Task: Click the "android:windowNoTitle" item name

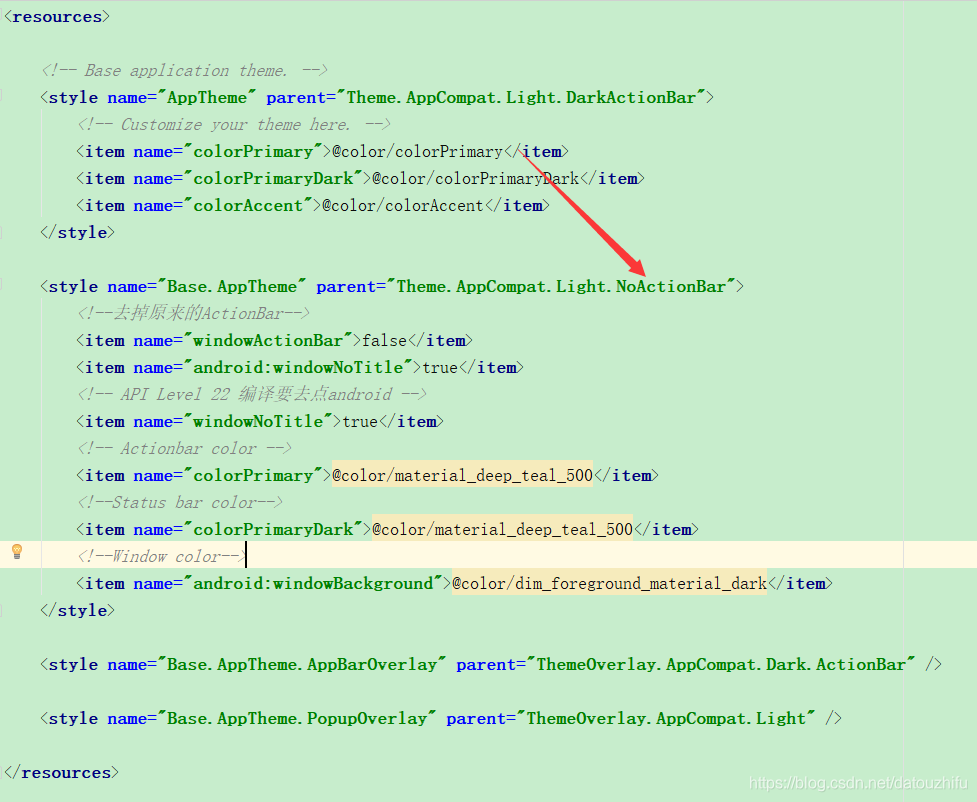Action: click(298, 368)
